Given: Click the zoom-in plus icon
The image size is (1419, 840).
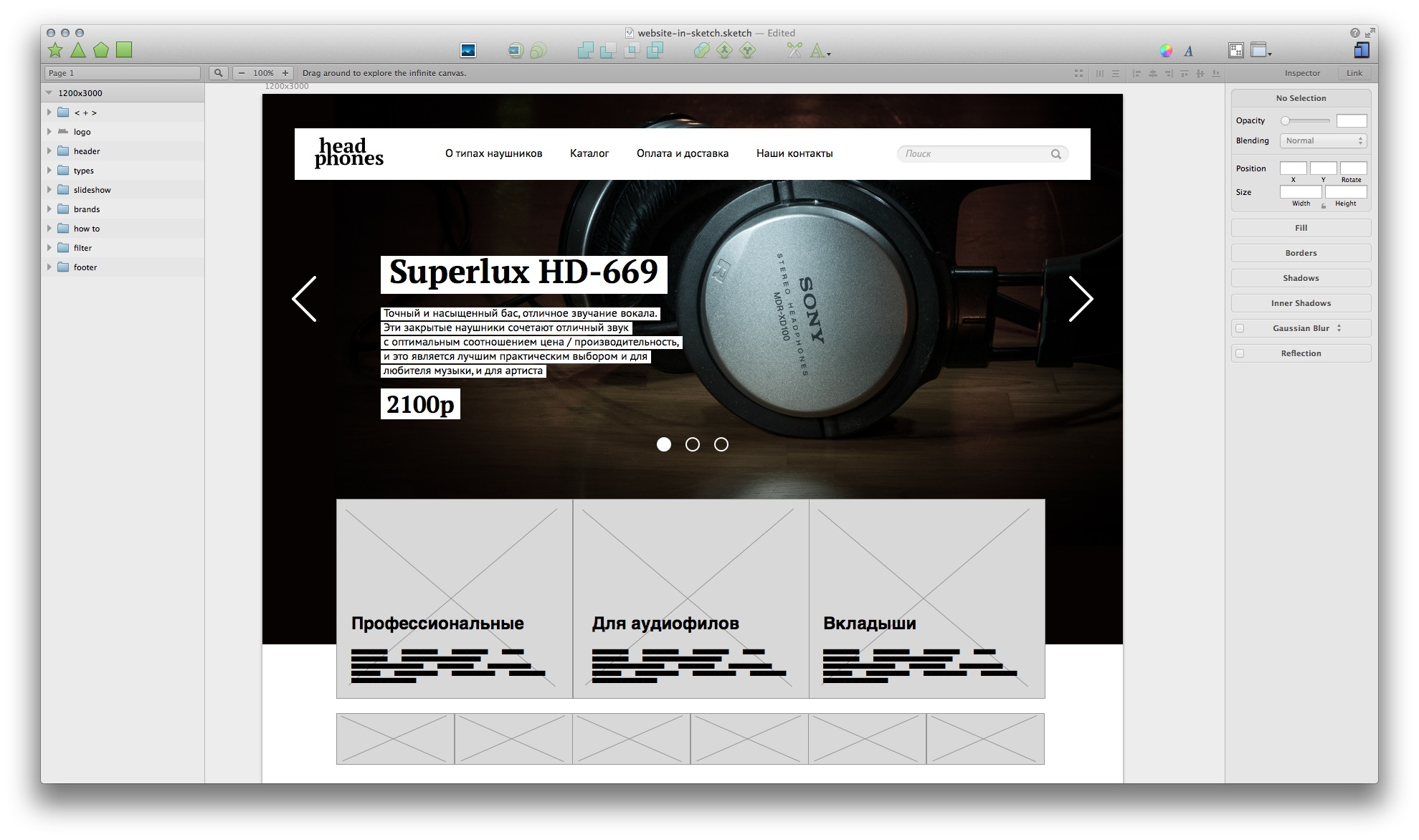Looking at the screenshot, I should pyautogui.click(x=286, y=73).
